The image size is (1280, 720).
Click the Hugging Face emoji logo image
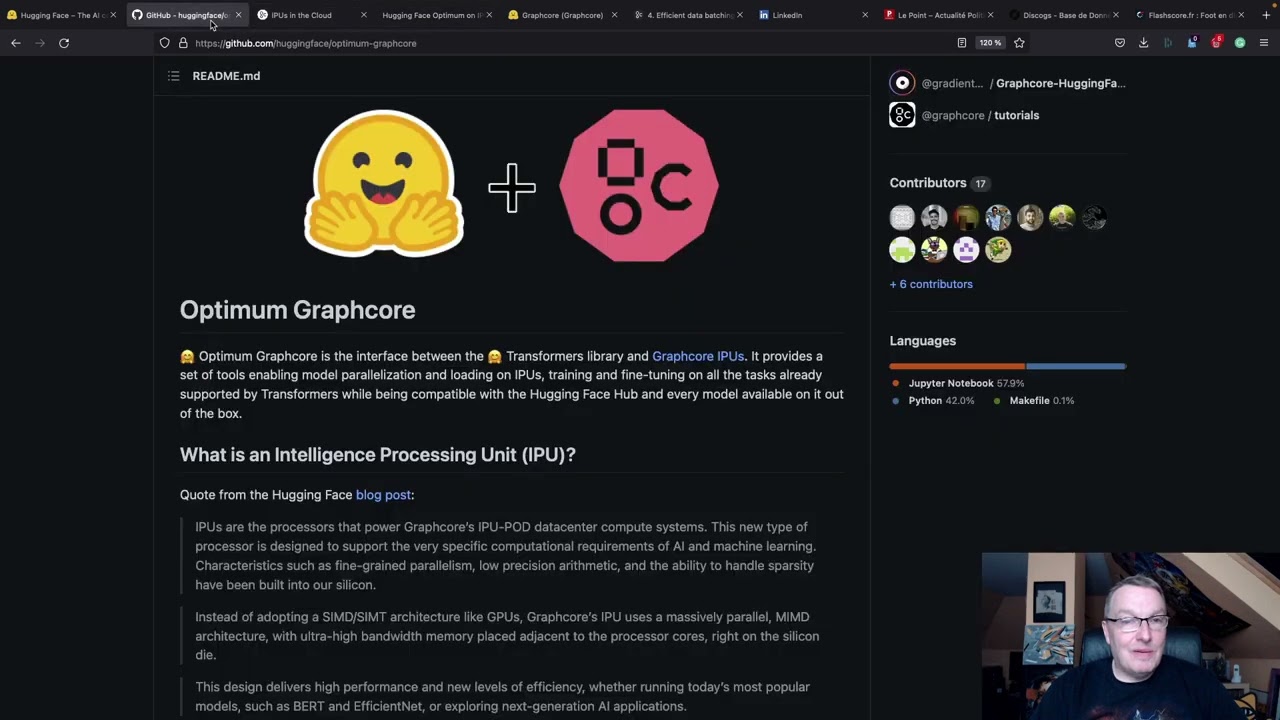(x=384, y=184)
